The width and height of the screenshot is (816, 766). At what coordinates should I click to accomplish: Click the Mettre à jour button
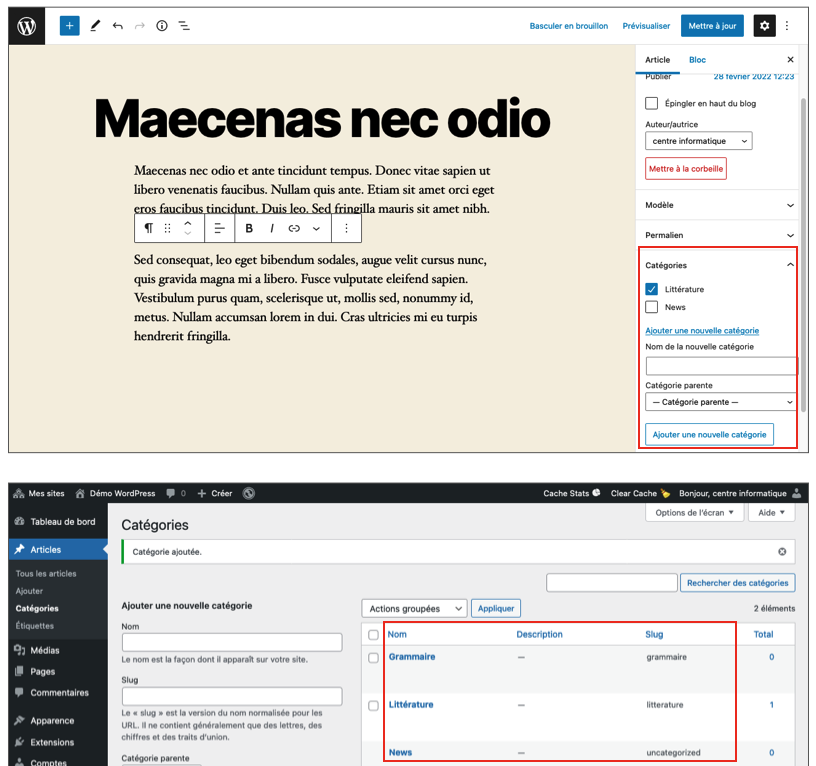click(x=712, y=26)
